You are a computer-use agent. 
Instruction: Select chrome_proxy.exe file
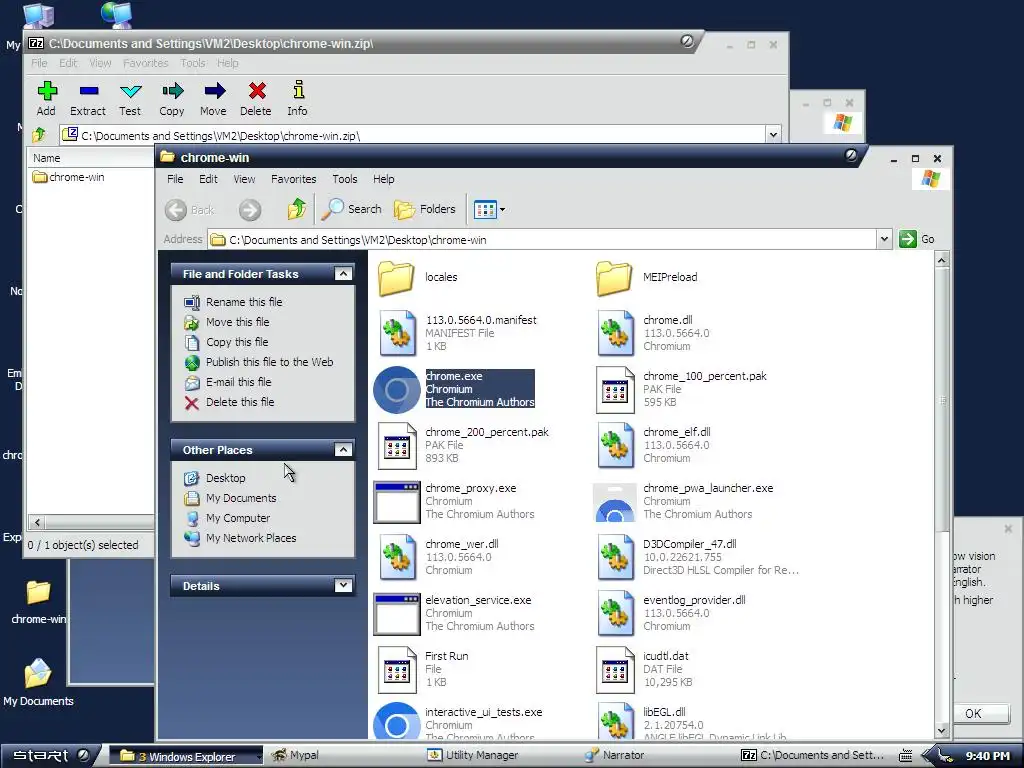tap(454, 502)
